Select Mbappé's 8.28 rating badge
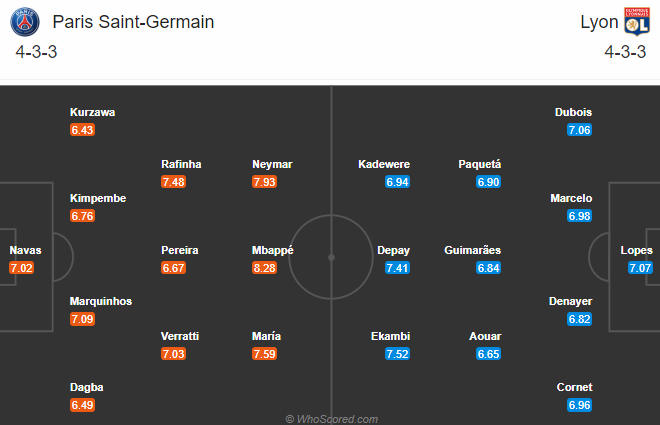The height and width of the screenshot is (425, 660). point(265,268)
